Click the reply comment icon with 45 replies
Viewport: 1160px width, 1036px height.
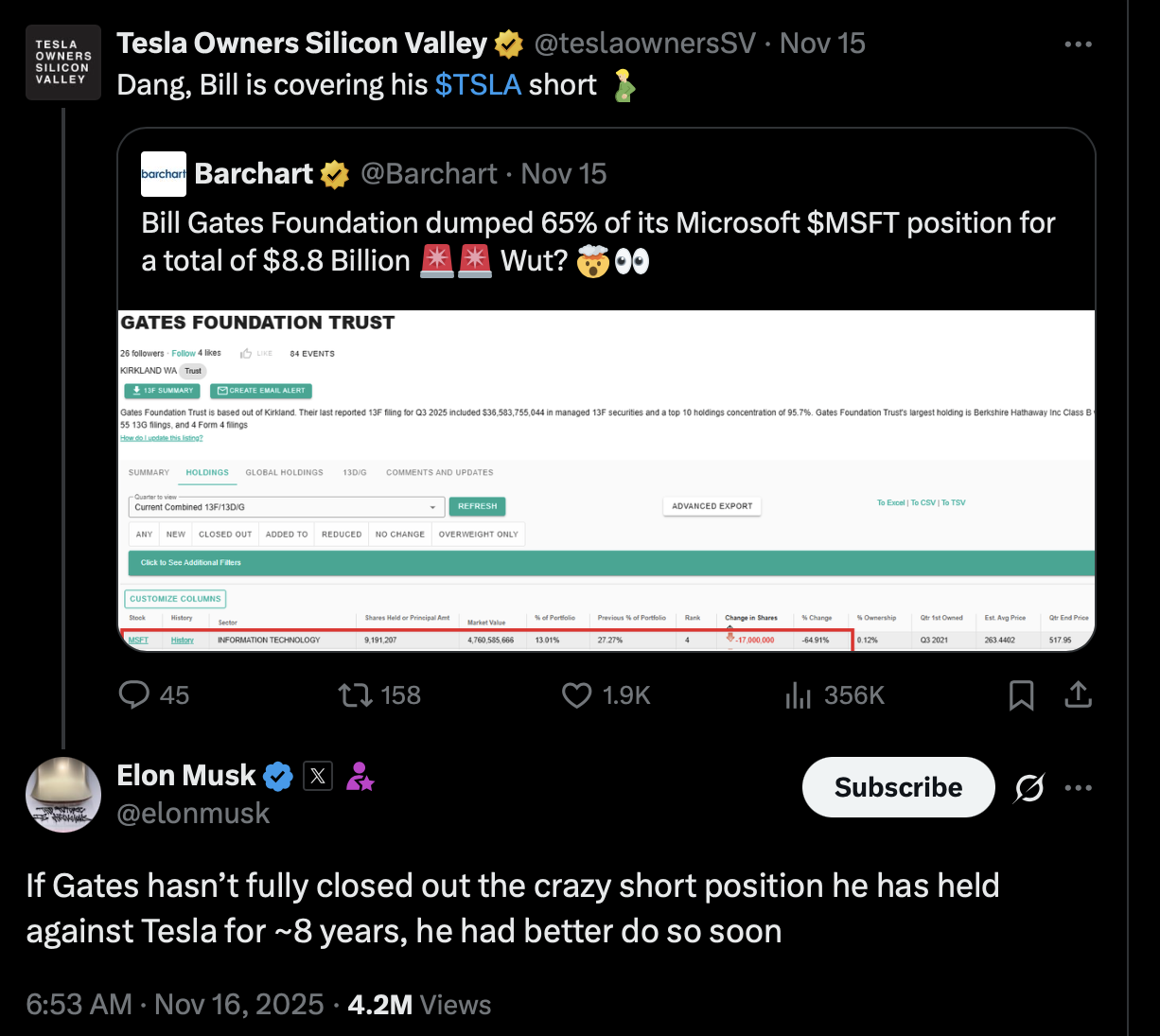[x=134, y=695]
